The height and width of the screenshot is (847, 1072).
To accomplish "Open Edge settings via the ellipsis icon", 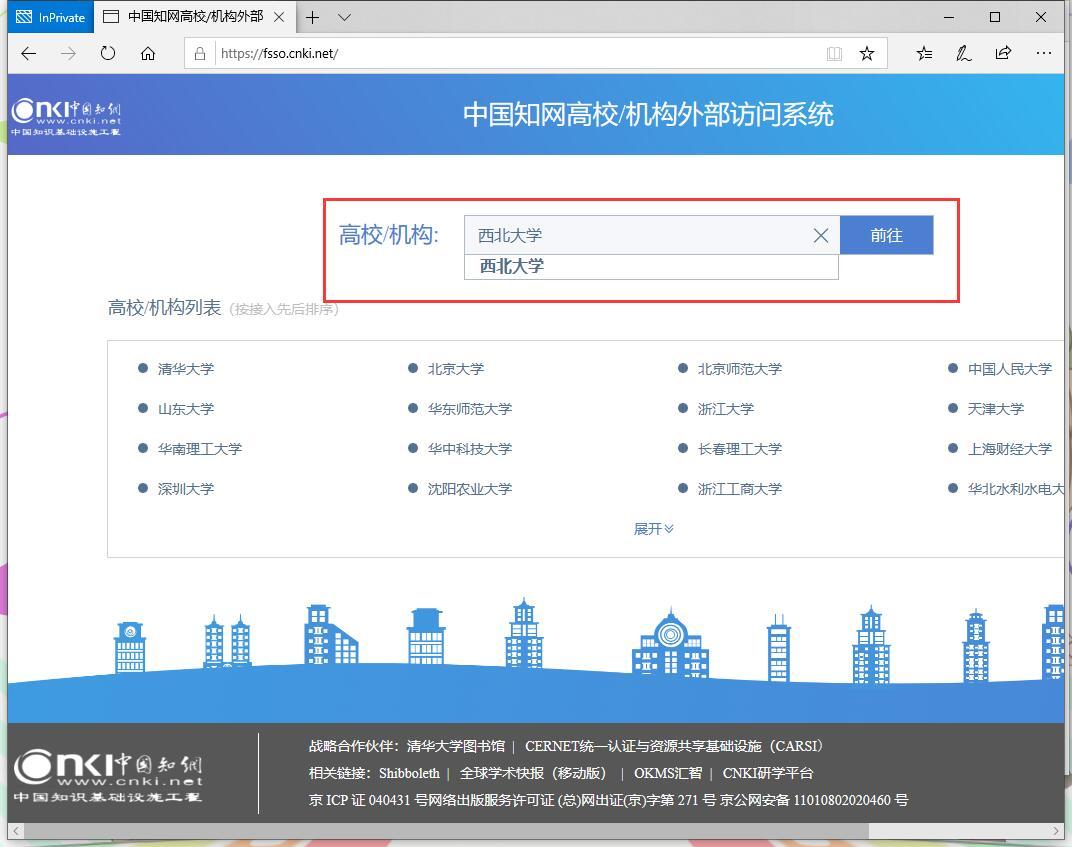I will 1044,53.
